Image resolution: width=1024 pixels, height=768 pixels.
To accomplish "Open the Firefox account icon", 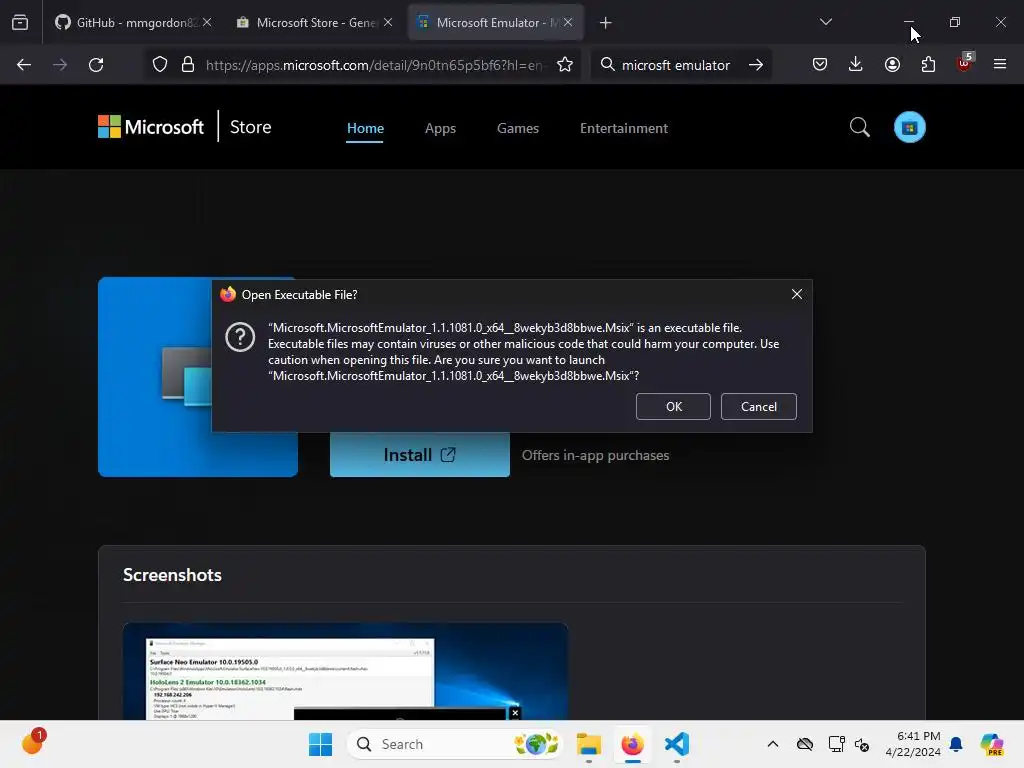I will (892, 64).
